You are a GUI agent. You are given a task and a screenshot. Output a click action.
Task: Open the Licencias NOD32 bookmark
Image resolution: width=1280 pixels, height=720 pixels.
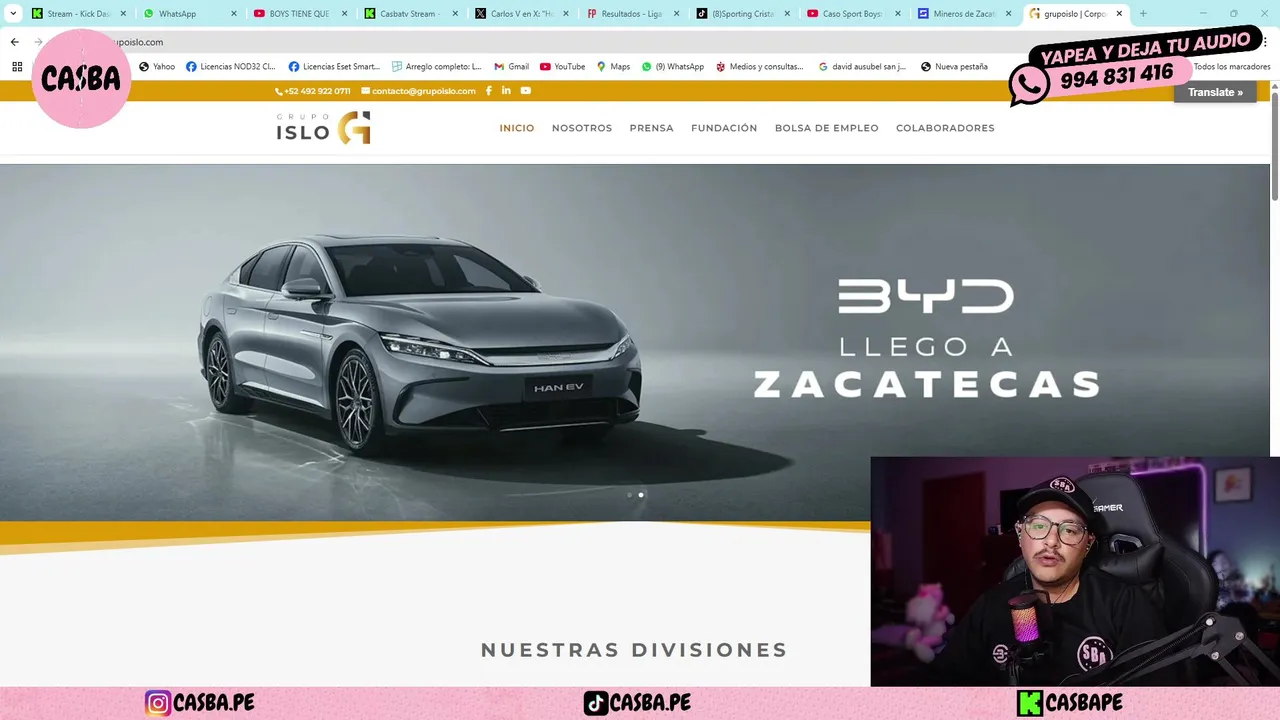pos(231,67)
